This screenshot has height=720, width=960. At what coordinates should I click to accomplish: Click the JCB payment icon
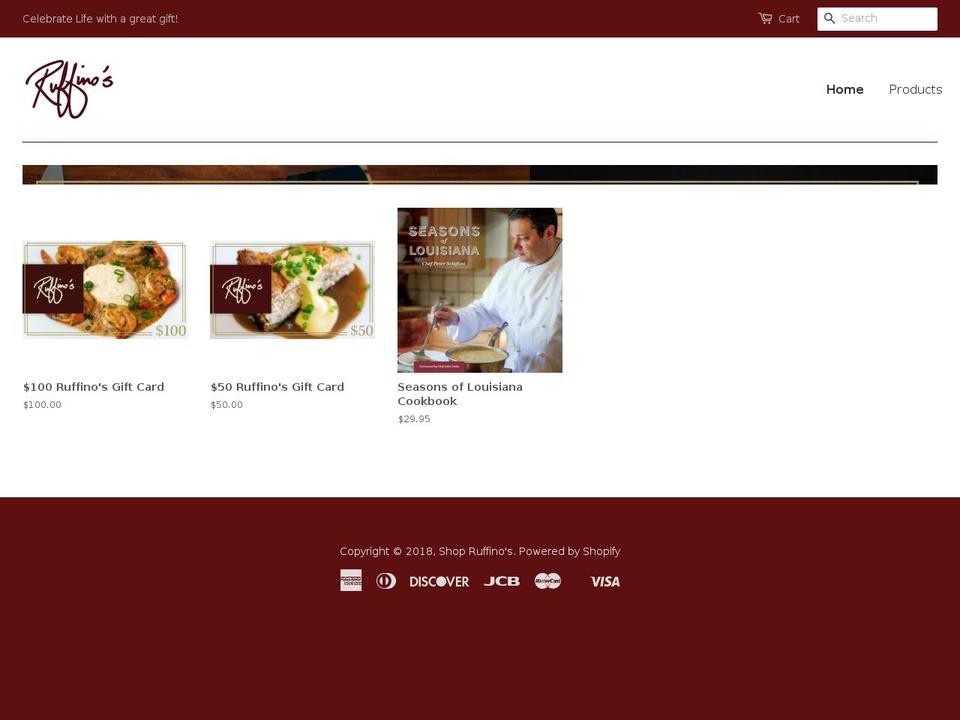(x=501, y=581)
